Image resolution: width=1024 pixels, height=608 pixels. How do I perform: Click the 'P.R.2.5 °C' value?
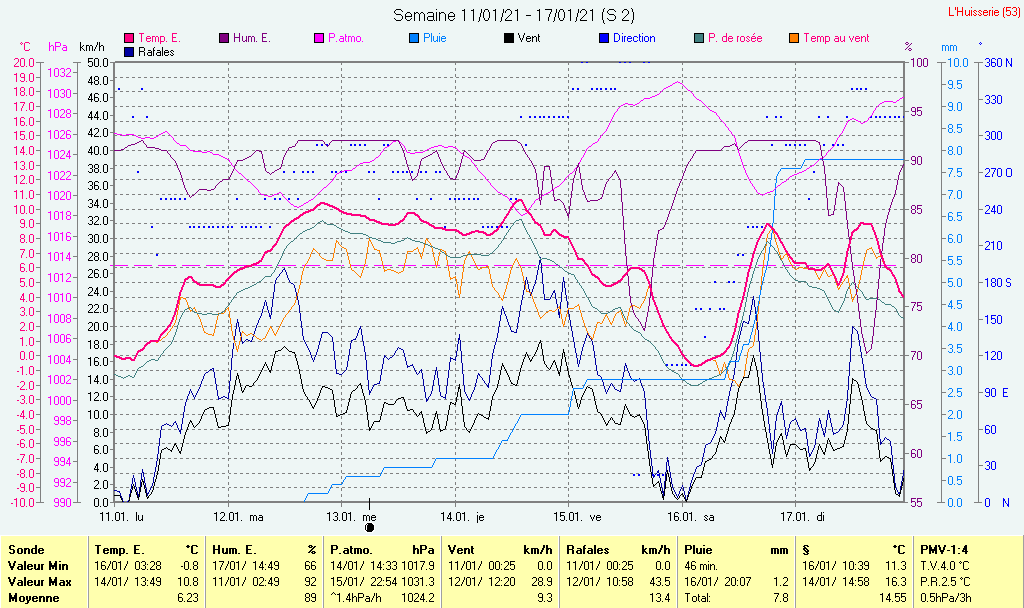click(x=945, y=581)
